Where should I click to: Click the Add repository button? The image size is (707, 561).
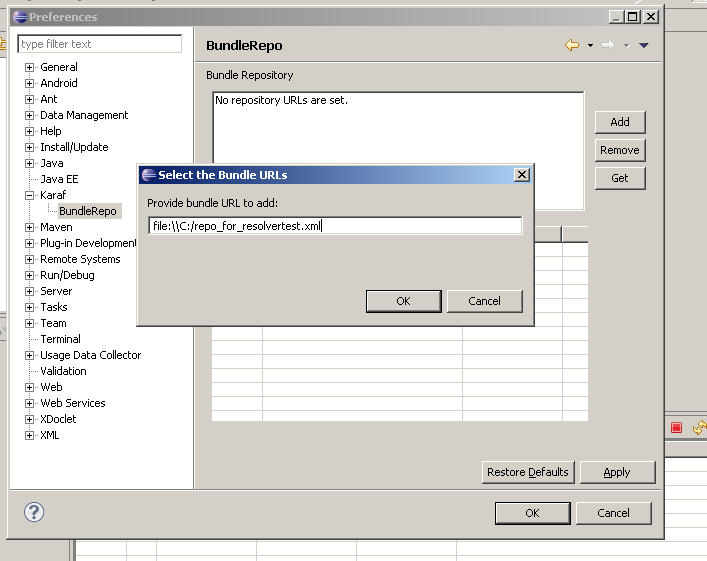coord(620,122)
